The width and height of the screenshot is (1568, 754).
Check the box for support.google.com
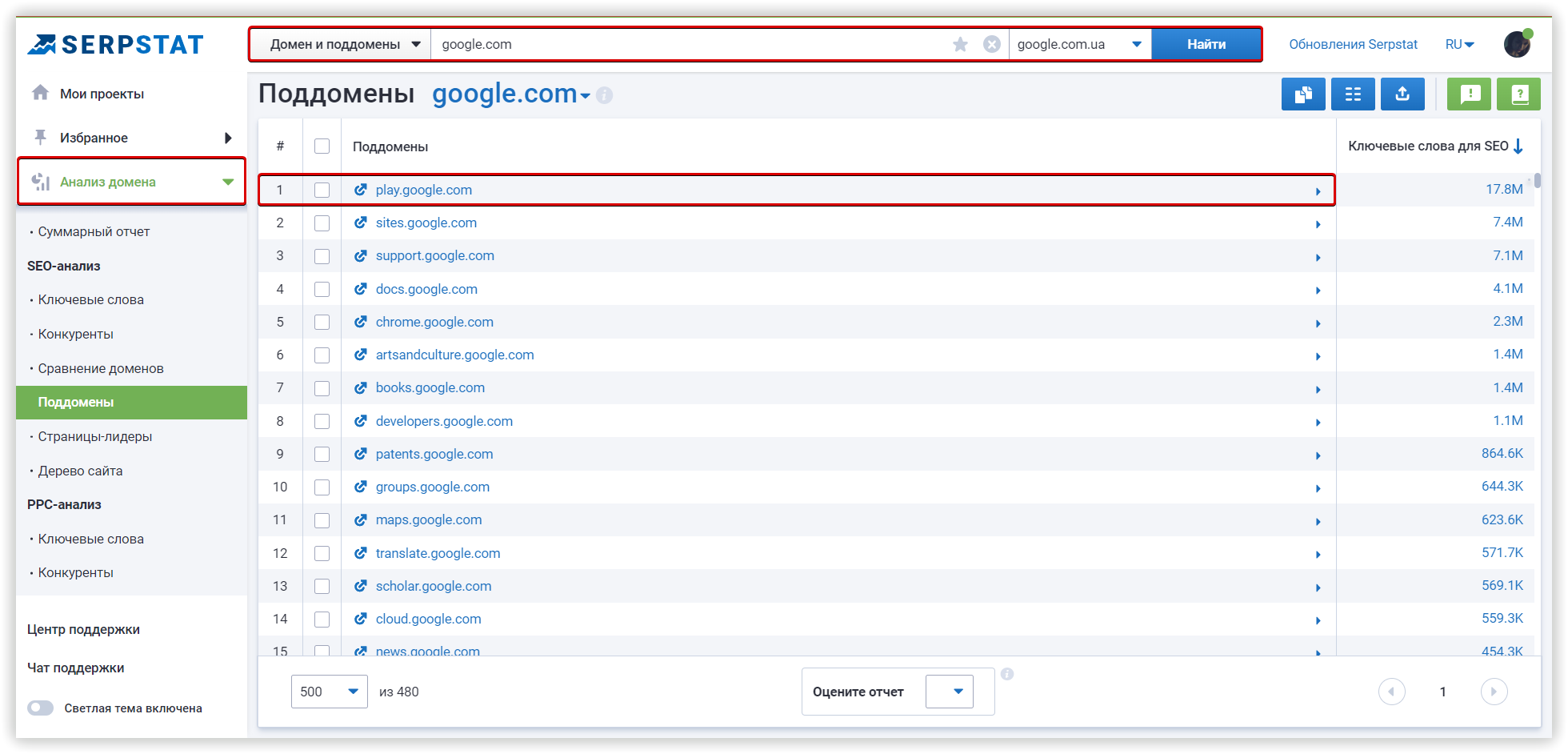(322, 256)
